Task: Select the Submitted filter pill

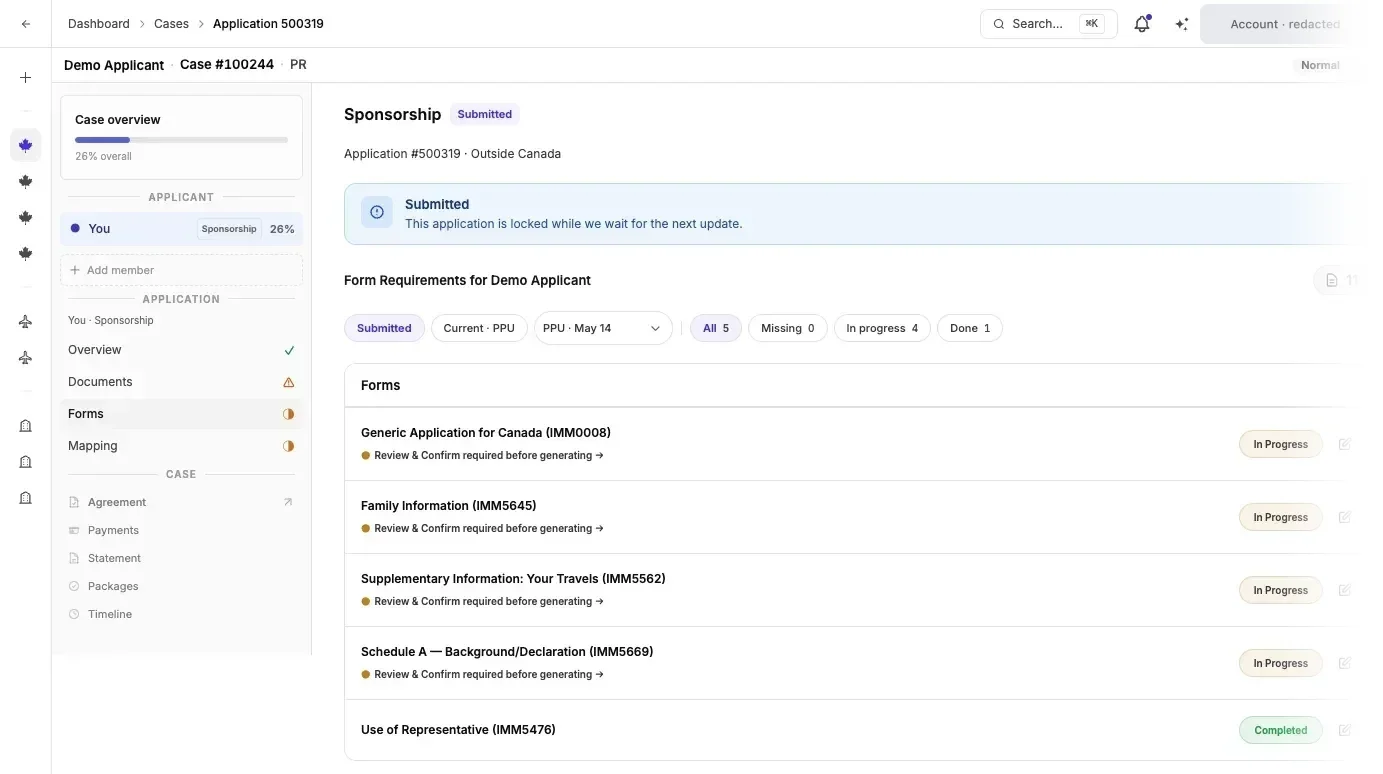Action: 384,328
